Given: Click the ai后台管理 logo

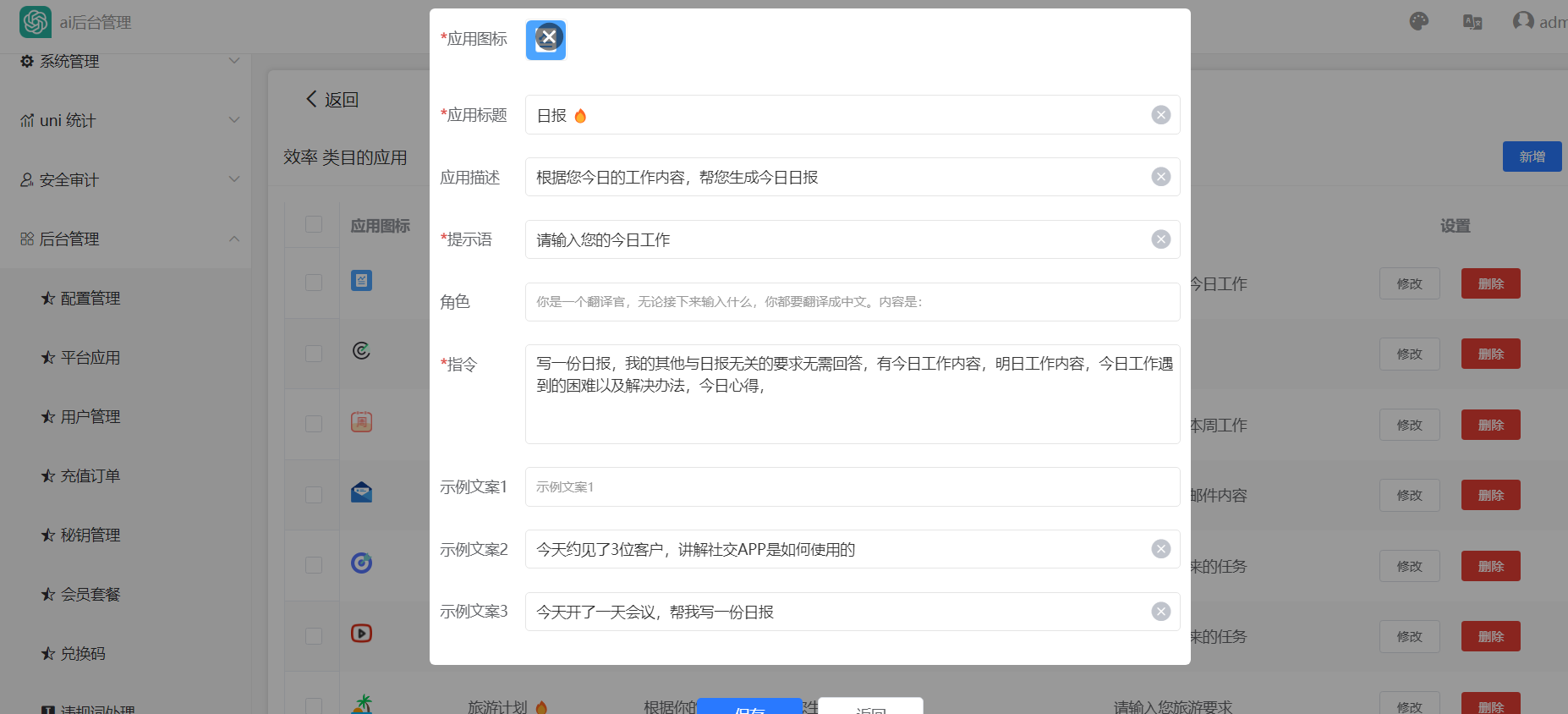Looking at the screenshot, I should click(36, 22).
